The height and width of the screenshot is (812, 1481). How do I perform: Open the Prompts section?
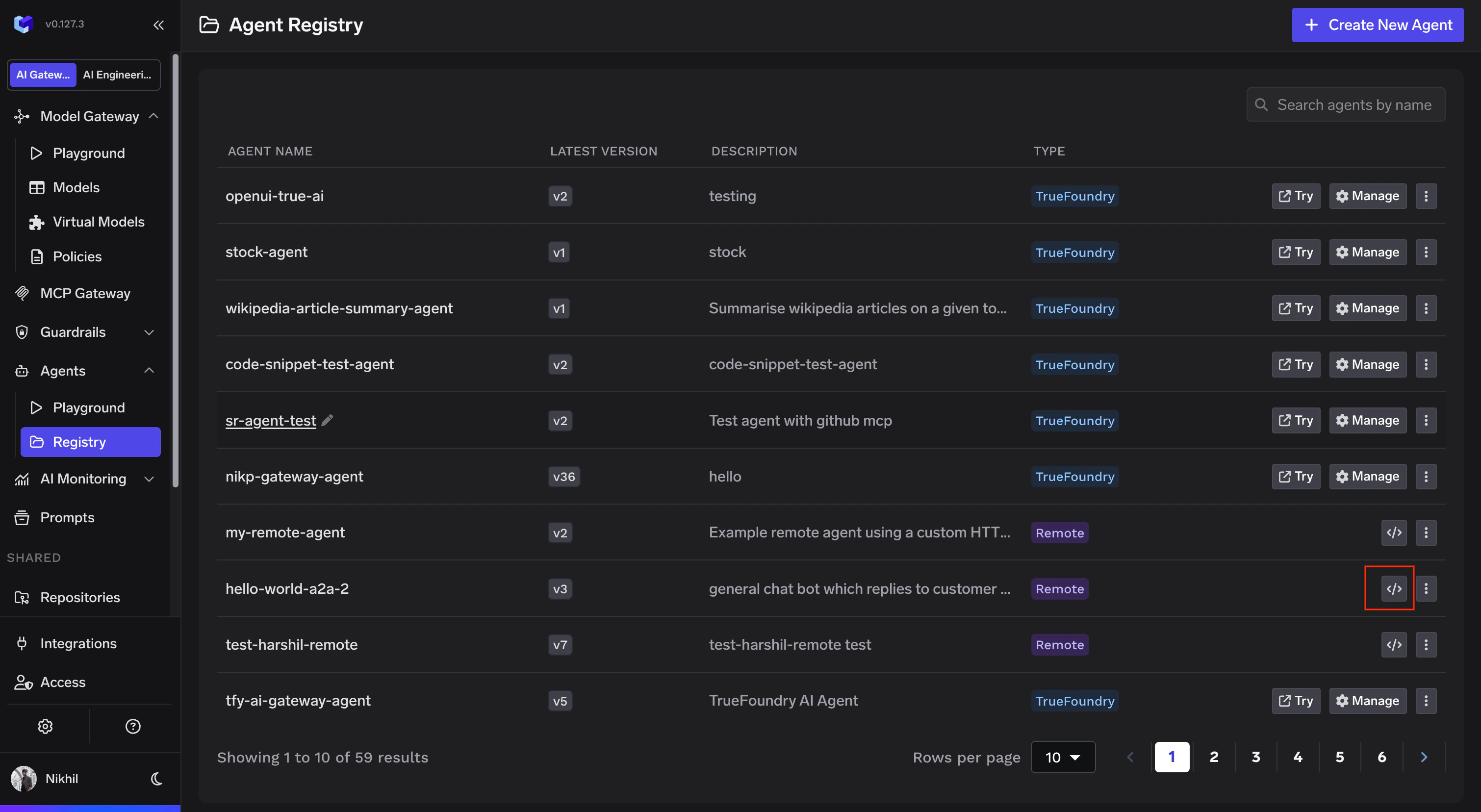(x=67, y=517)
